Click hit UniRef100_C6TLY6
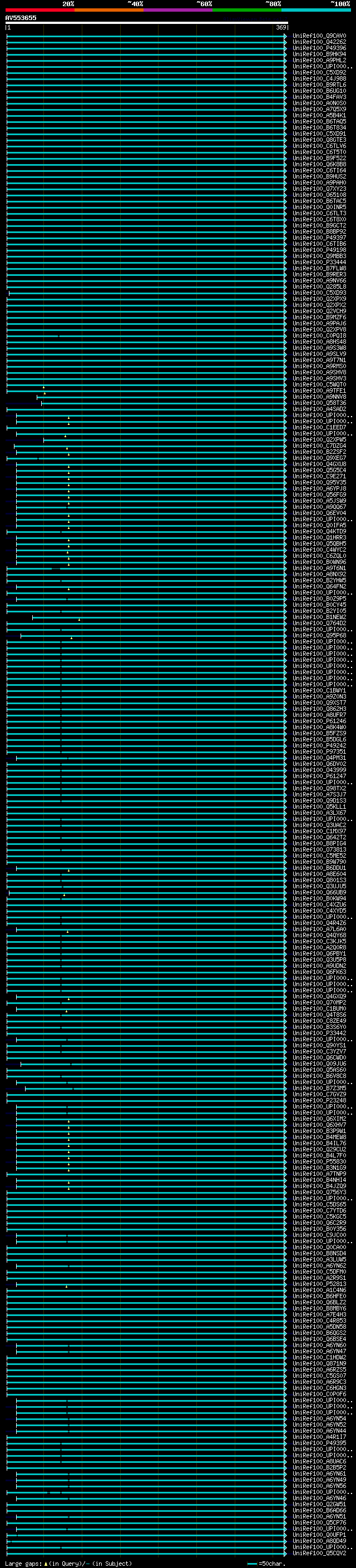This screenshot has width=356, height=1568. point(319,146)
